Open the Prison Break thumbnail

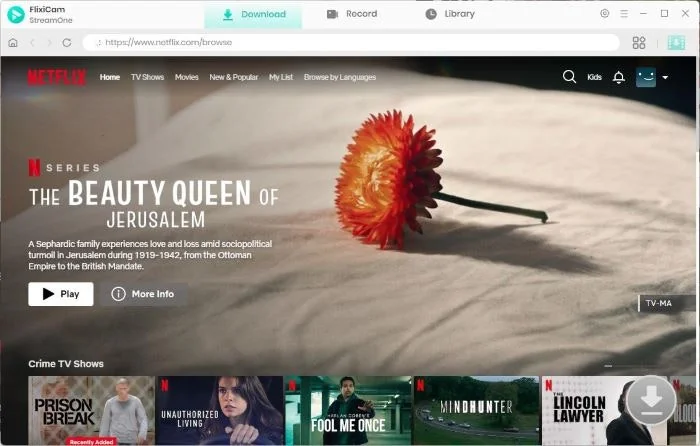click(x=92, y=411)
